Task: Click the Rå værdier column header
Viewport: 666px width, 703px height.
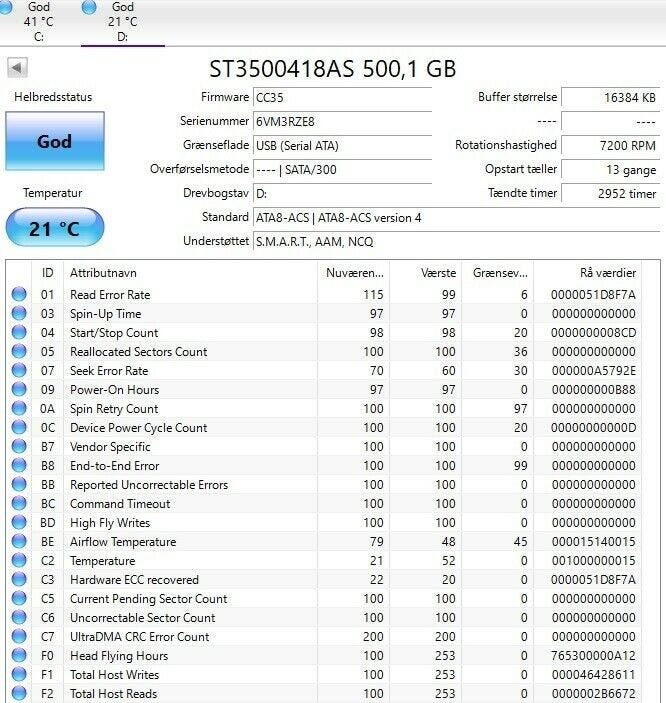Action: (x=588, y=273)
